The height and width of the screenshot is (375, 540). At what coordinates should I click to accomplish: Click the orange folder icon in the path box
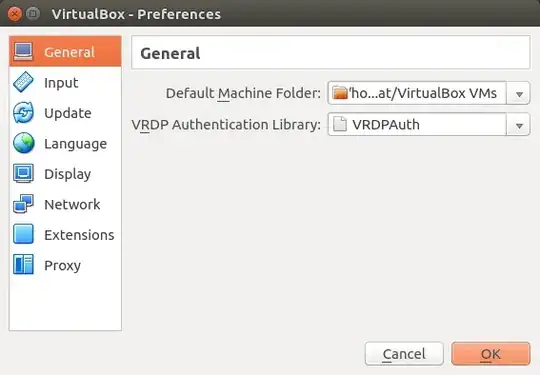coord(340,93)
